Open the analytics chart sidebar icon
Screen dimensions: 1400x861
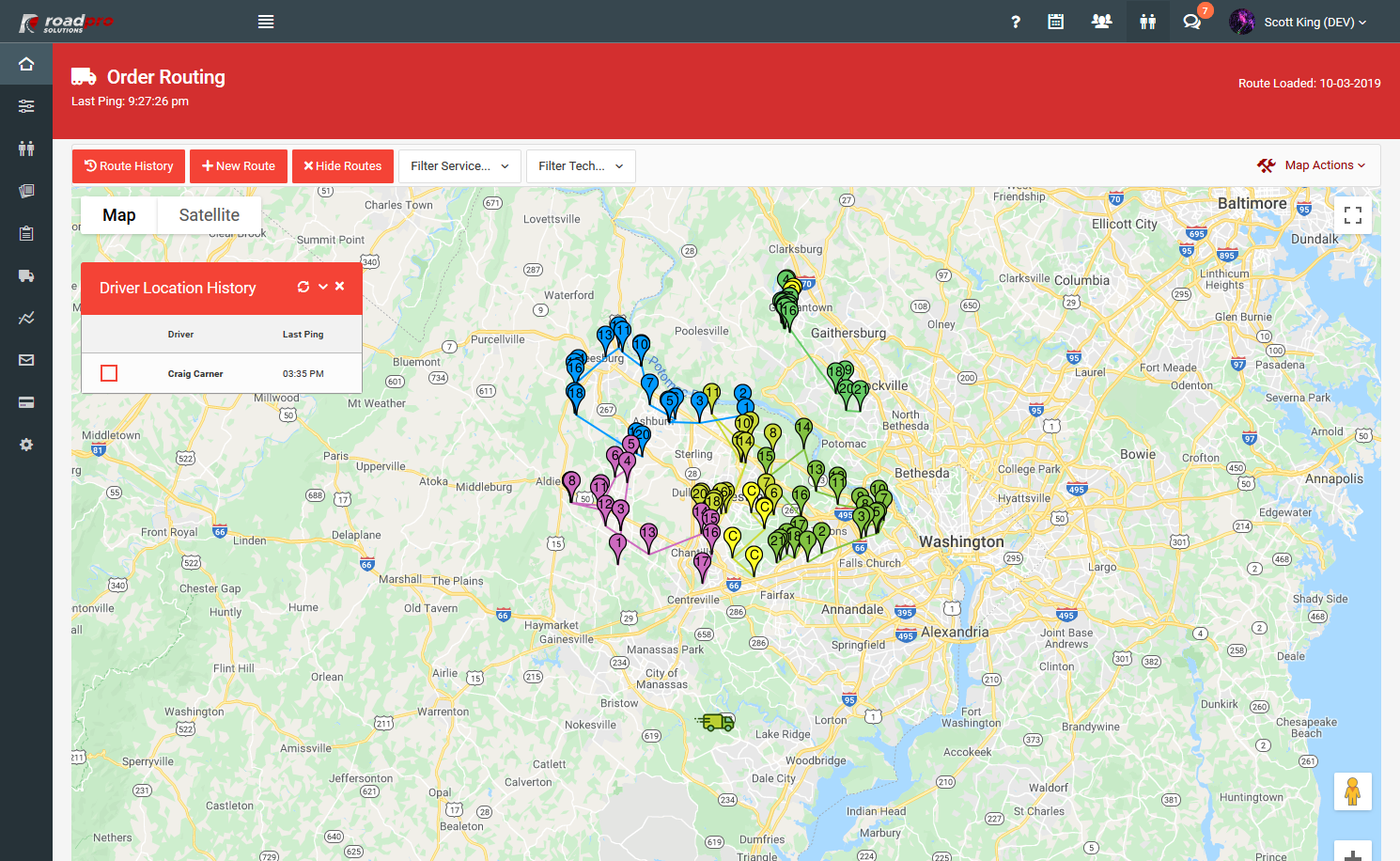[x=26, y=318]
